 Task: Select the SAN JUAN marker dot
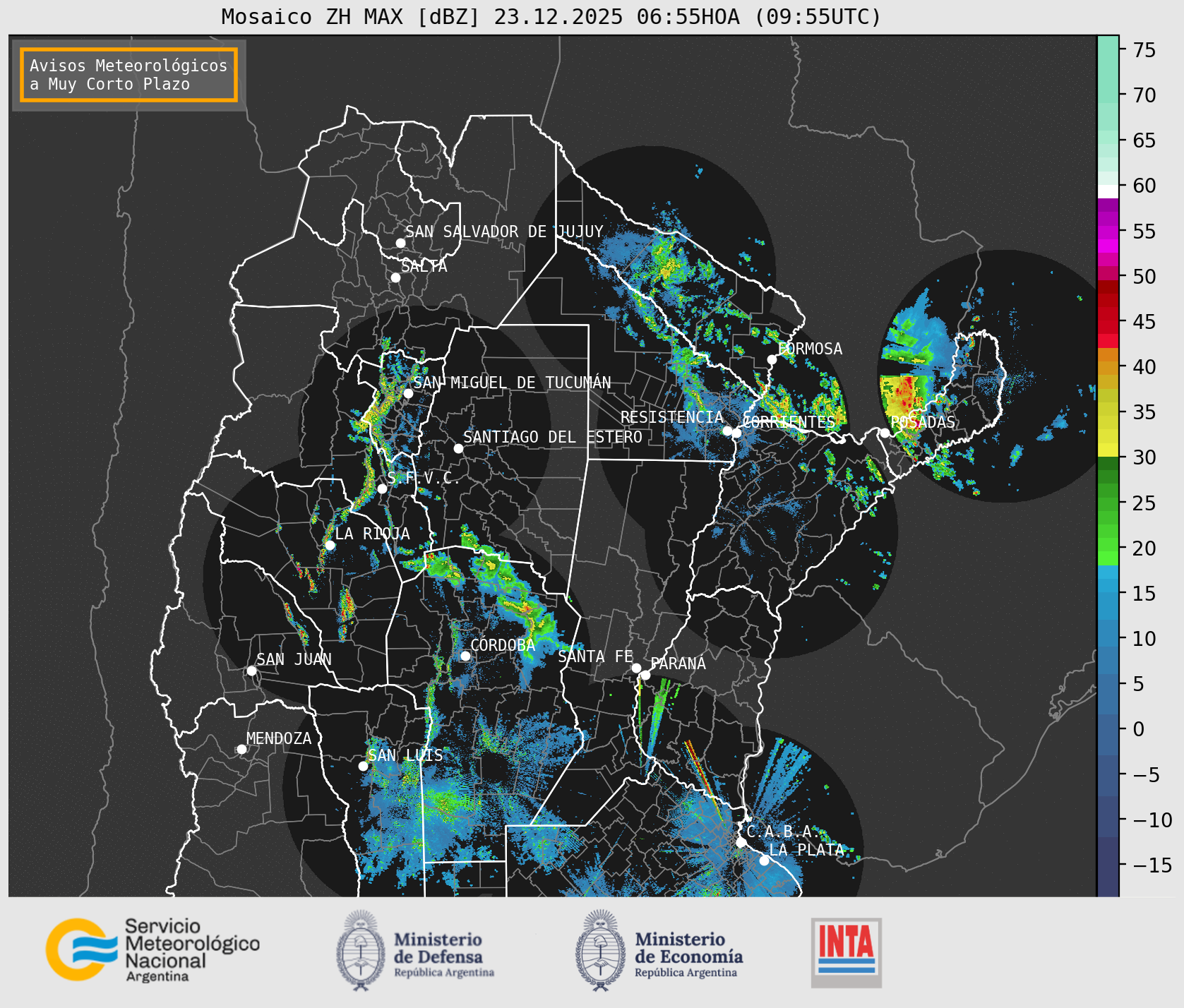251,671
